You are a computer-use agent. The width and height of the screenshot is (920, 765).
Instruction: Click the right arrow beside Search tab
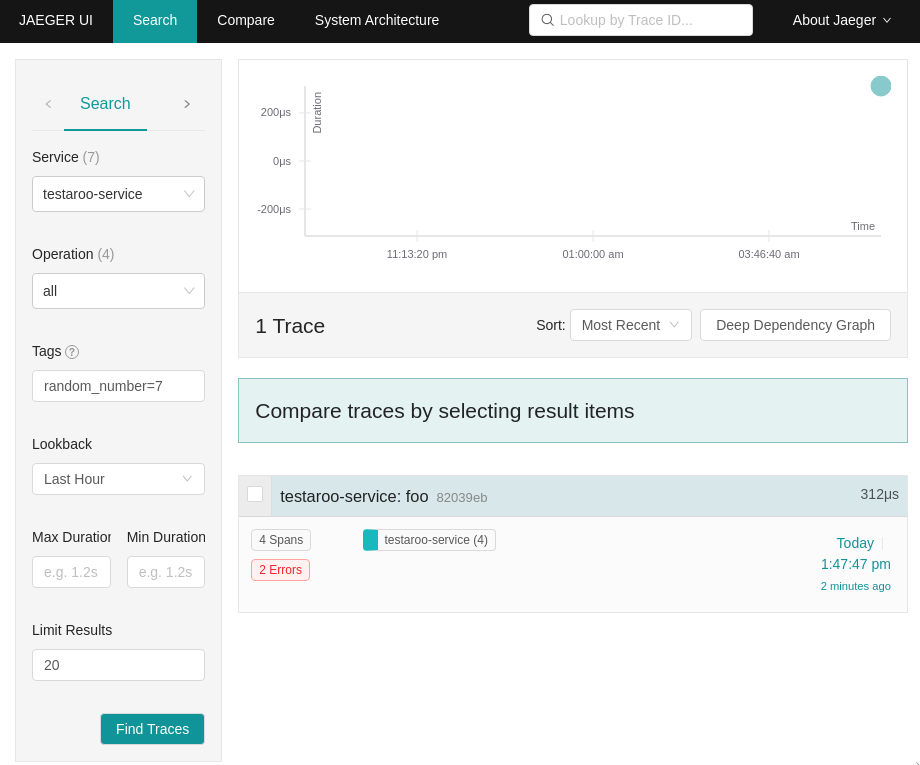[187, 104]
